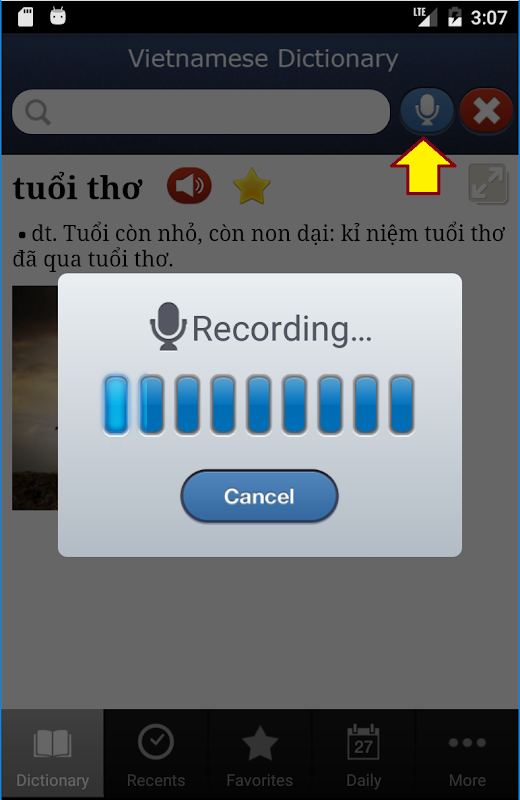
Task: Toggle the yellow favorite star for tuổi thơ
Action: [252, 187]
